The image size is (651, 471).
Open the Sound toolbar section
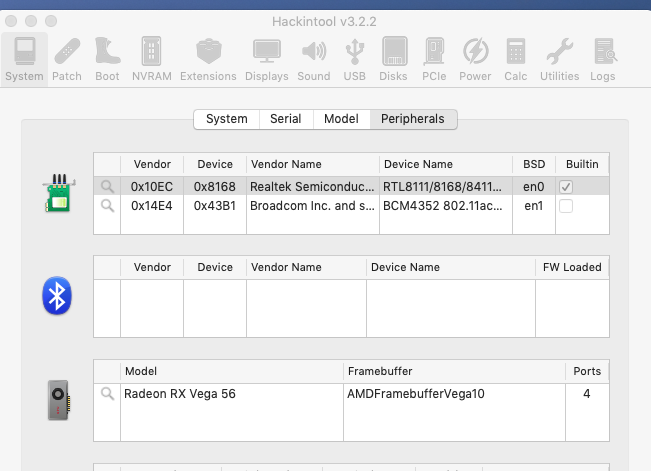pyautogui.click(x=314, y=59)
